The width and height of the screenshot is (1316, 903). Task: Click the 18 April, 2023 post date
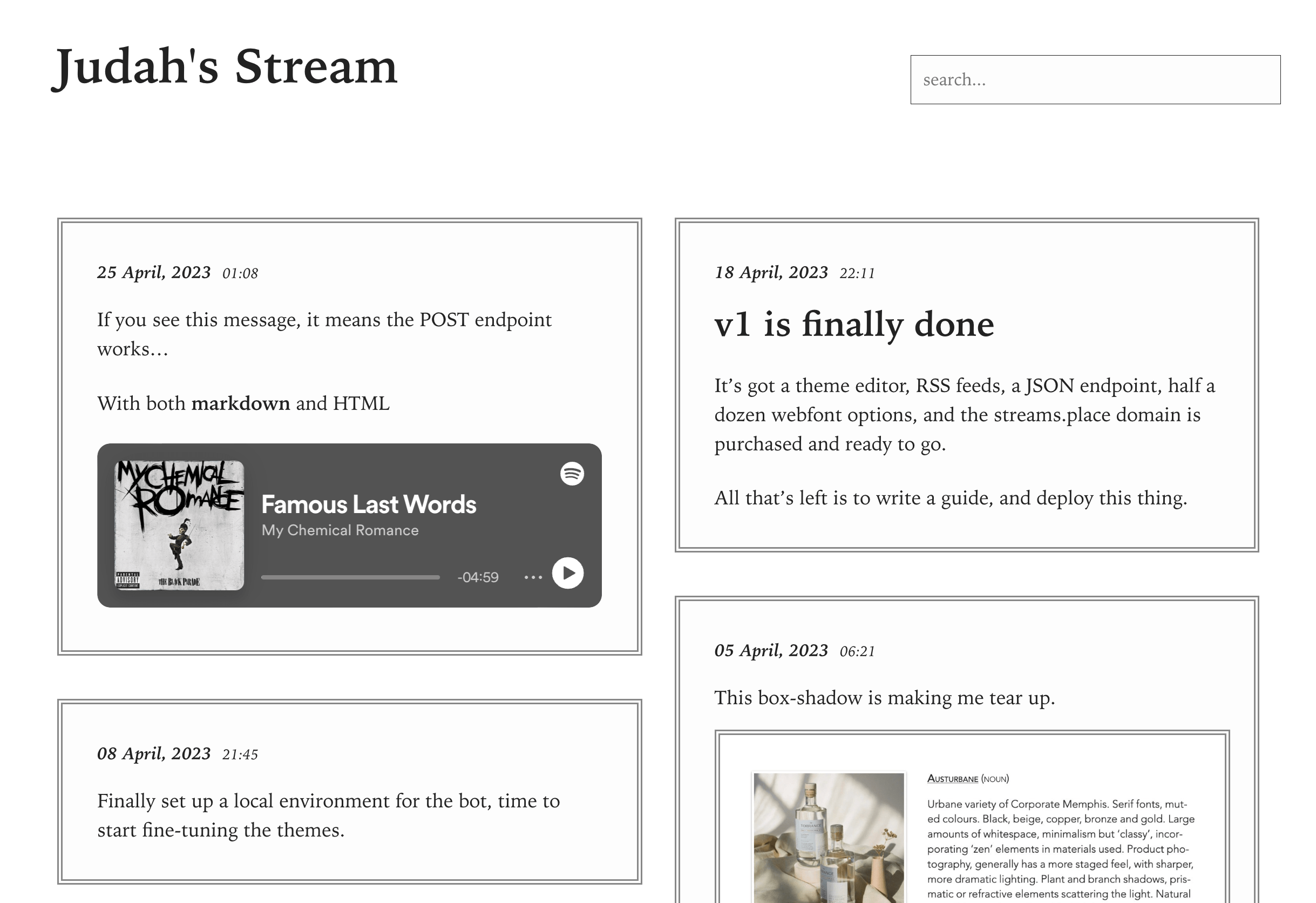tap(771, 273)
